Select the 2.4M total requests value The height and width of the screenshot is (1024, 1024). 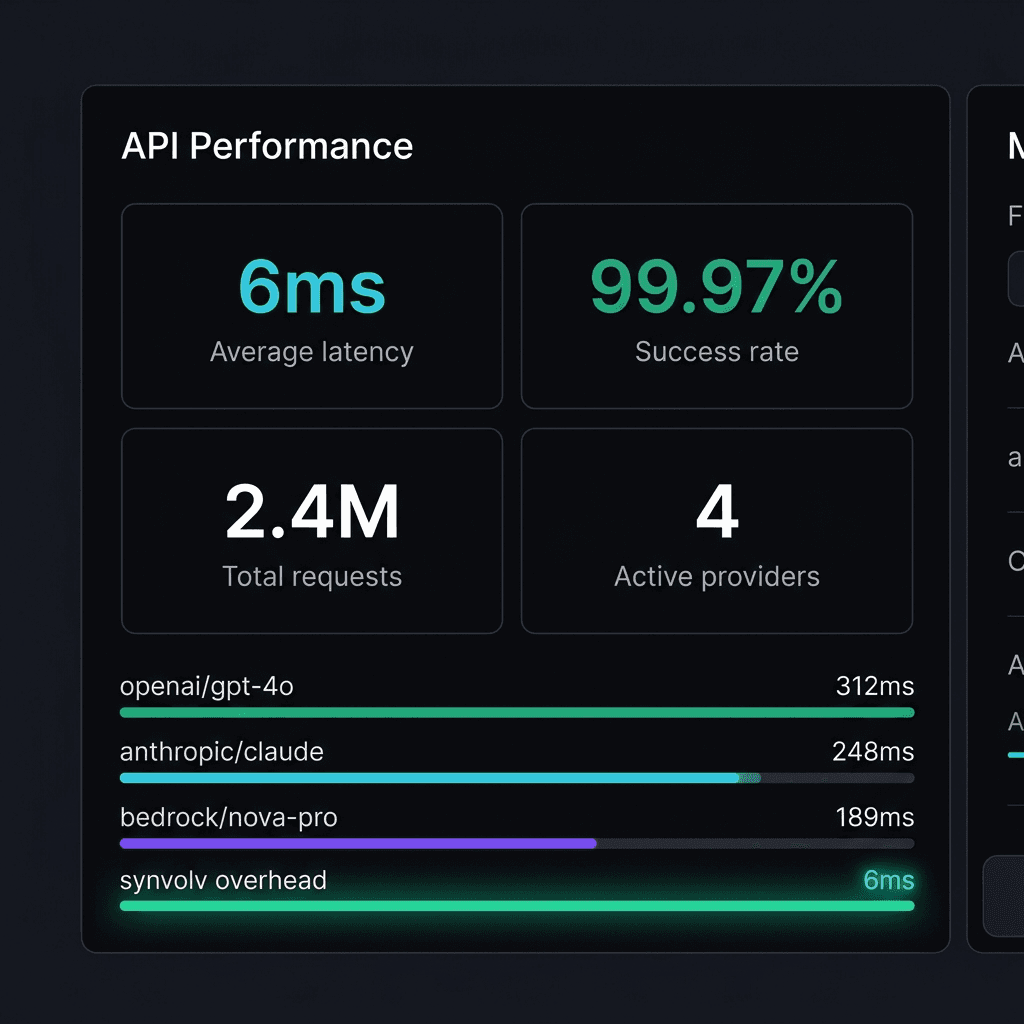[312, 511]
